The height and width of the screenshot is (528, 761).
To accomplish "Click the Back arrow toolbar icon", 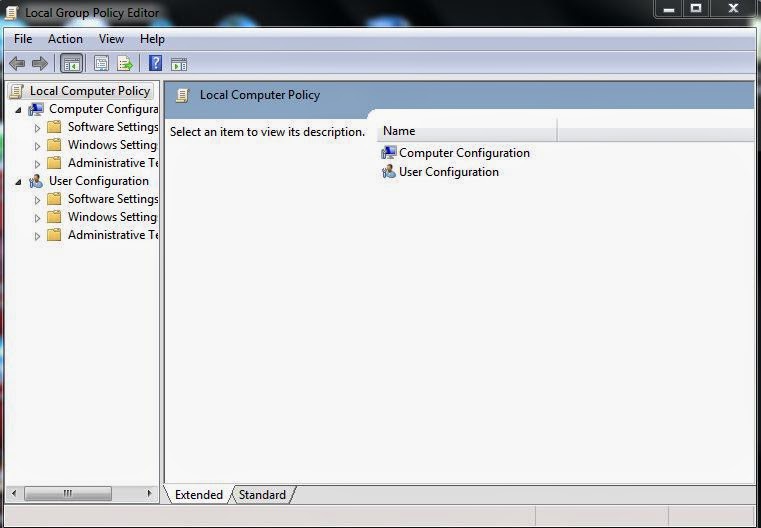I will click(x=17, y=64).
